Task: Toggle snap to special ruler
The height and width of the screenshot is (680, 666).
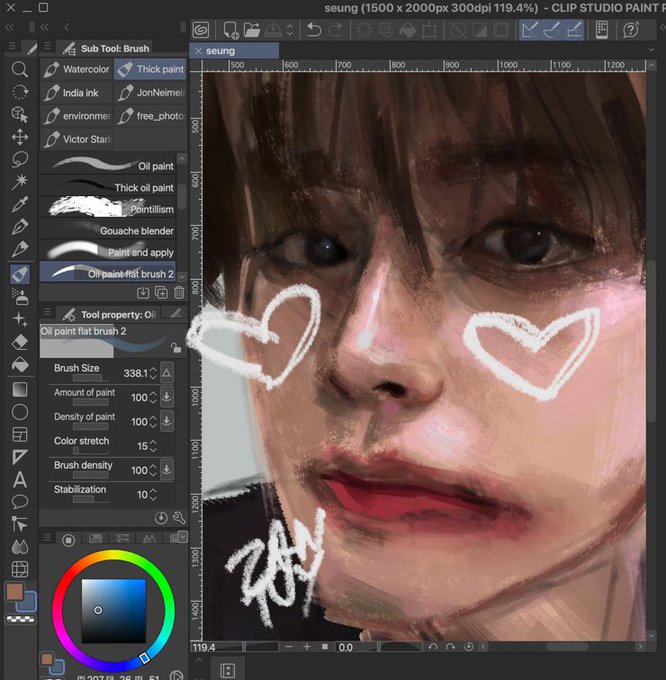Action: (x=552, y=30)
